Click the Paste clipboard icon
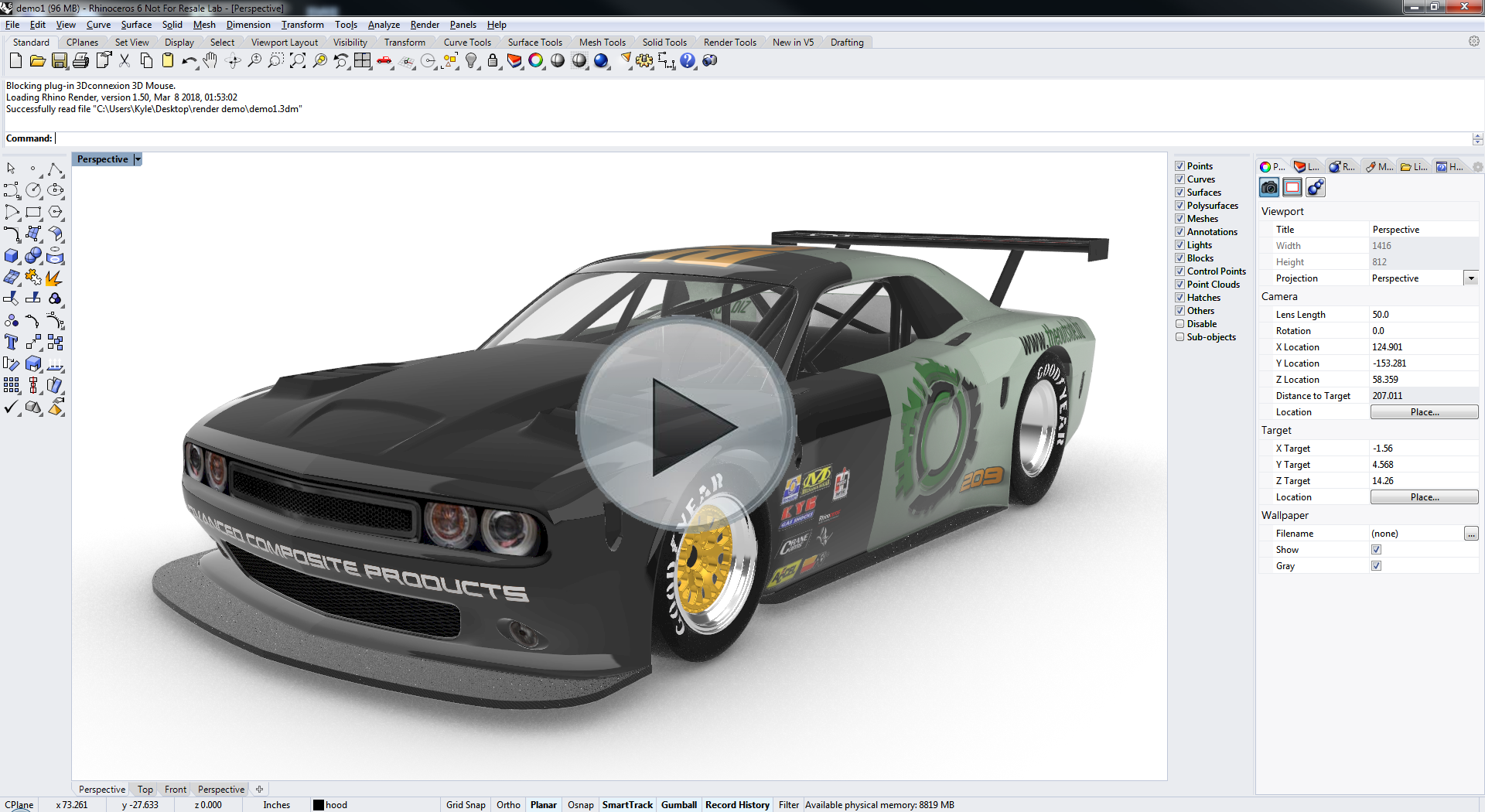 (x=167, y=60)
